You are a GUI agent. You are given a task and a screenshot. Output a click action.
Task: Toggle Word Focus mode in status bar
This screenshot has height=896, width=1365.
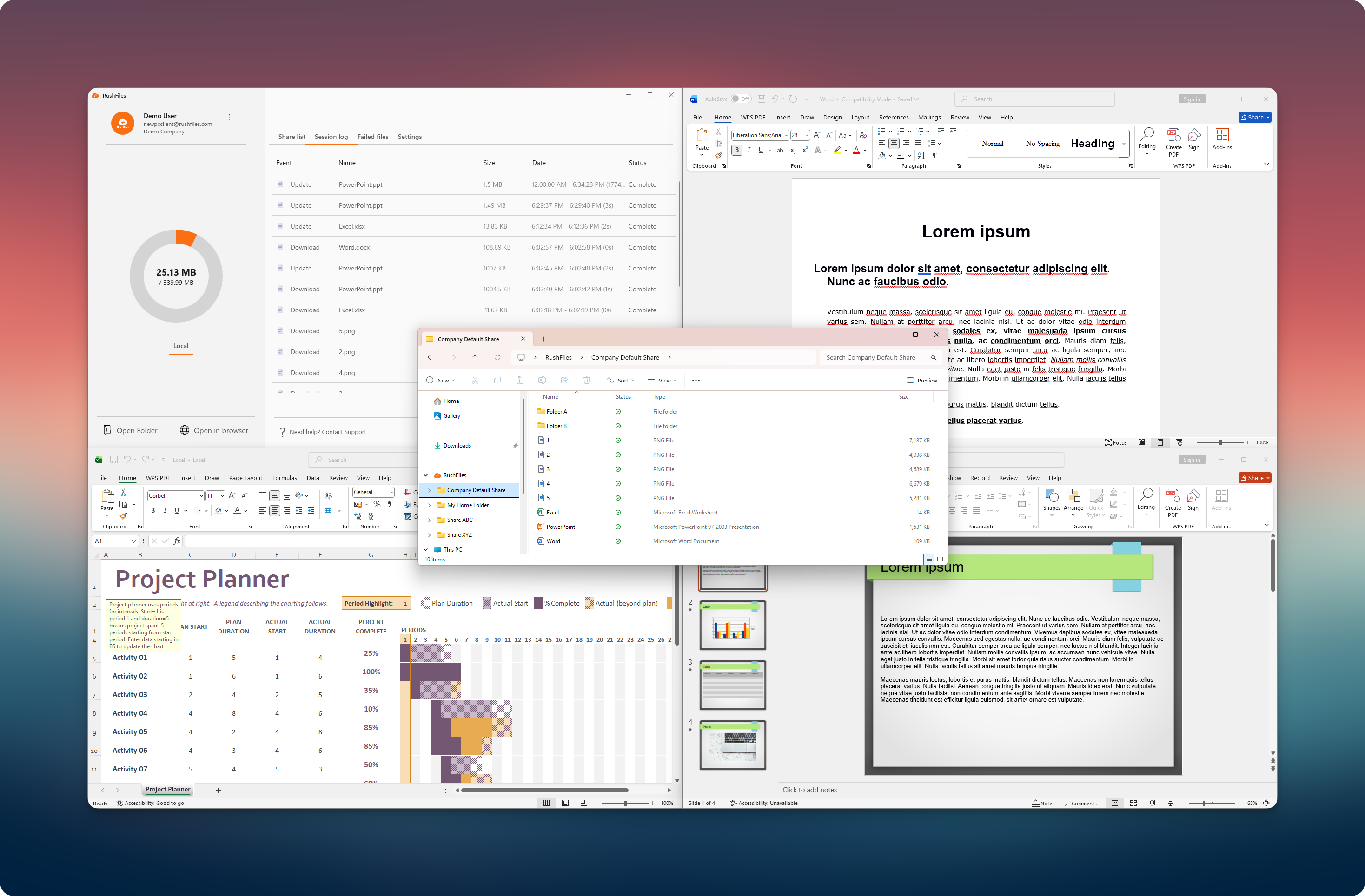1116,442
